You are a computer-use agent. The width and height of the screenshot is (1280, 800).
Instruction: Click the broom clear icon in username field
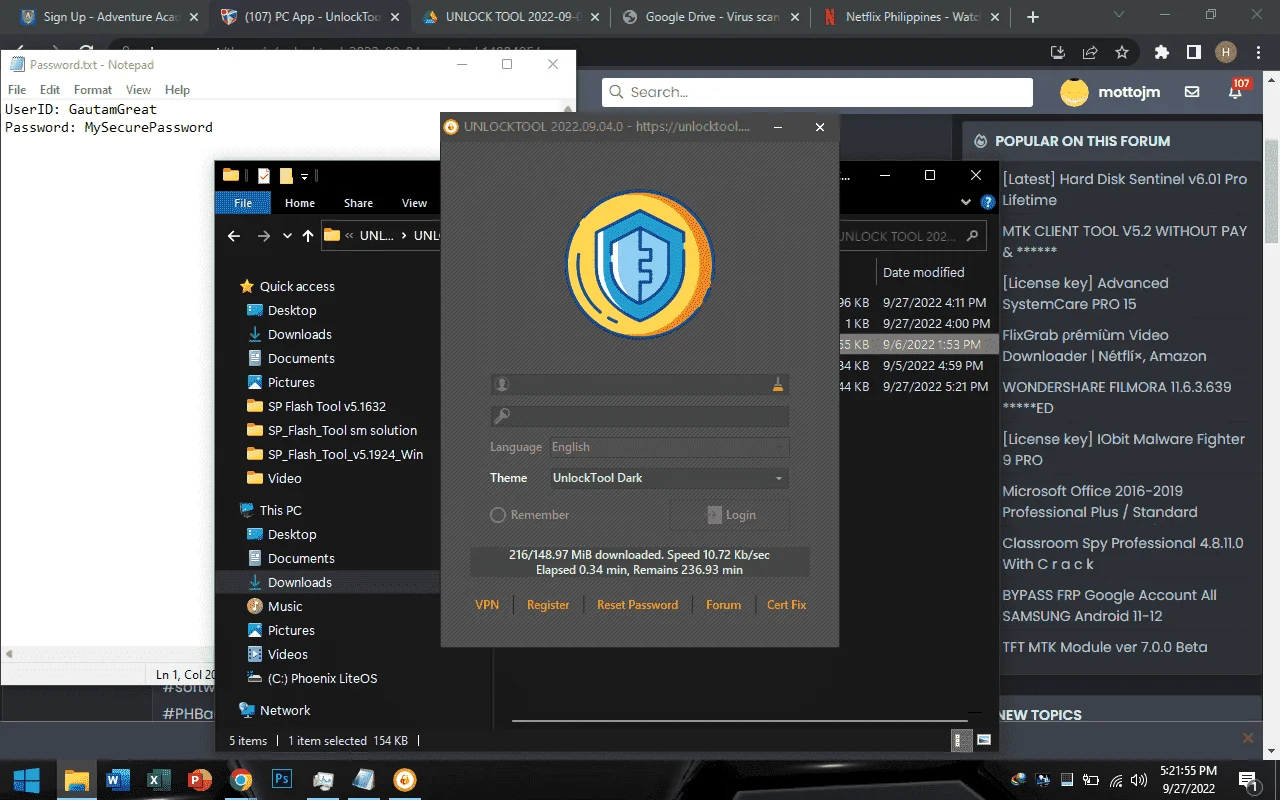click(778, 384)
